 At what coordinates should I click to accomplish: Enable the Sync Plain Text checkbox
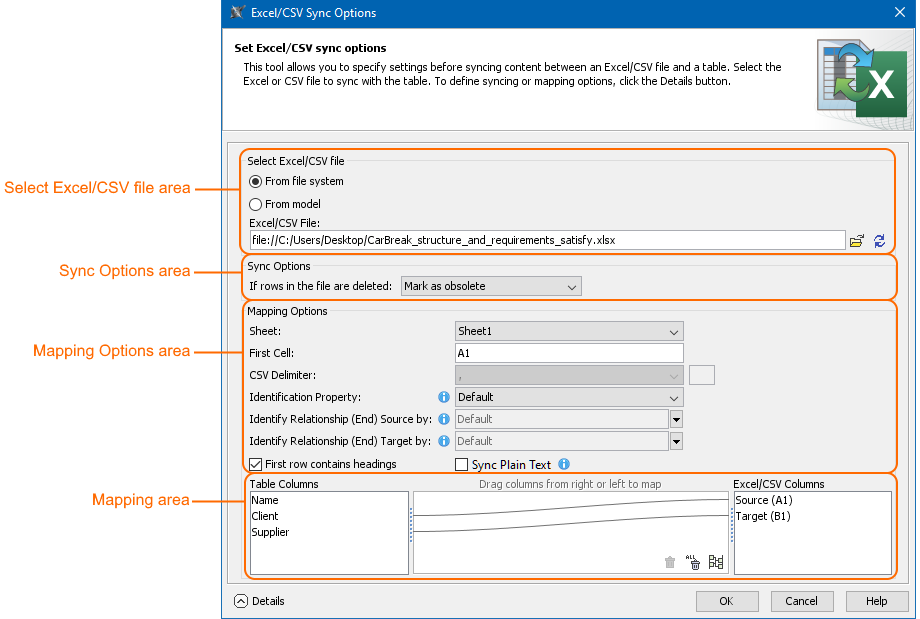pos(462,465)
